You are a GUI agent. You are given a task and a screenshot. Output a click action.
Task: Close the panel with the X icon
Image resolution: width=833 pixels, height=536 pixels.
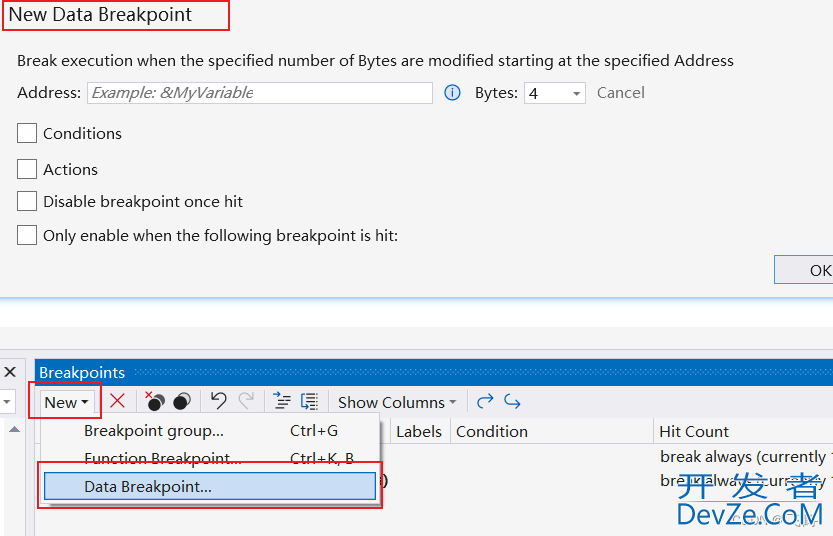tap(10, 372)
